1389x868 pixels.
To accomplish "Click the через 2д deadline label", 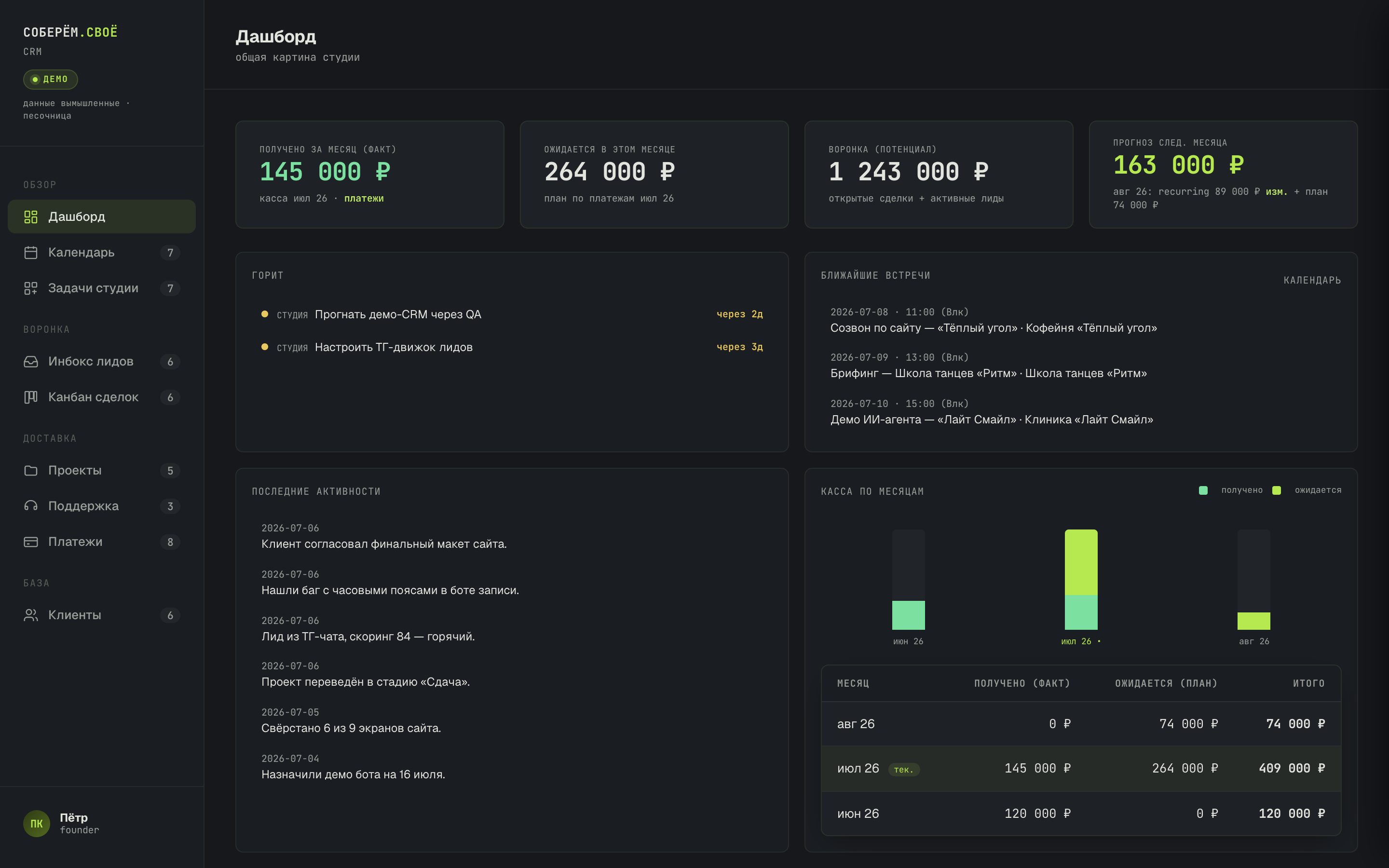I will (739, 314).
